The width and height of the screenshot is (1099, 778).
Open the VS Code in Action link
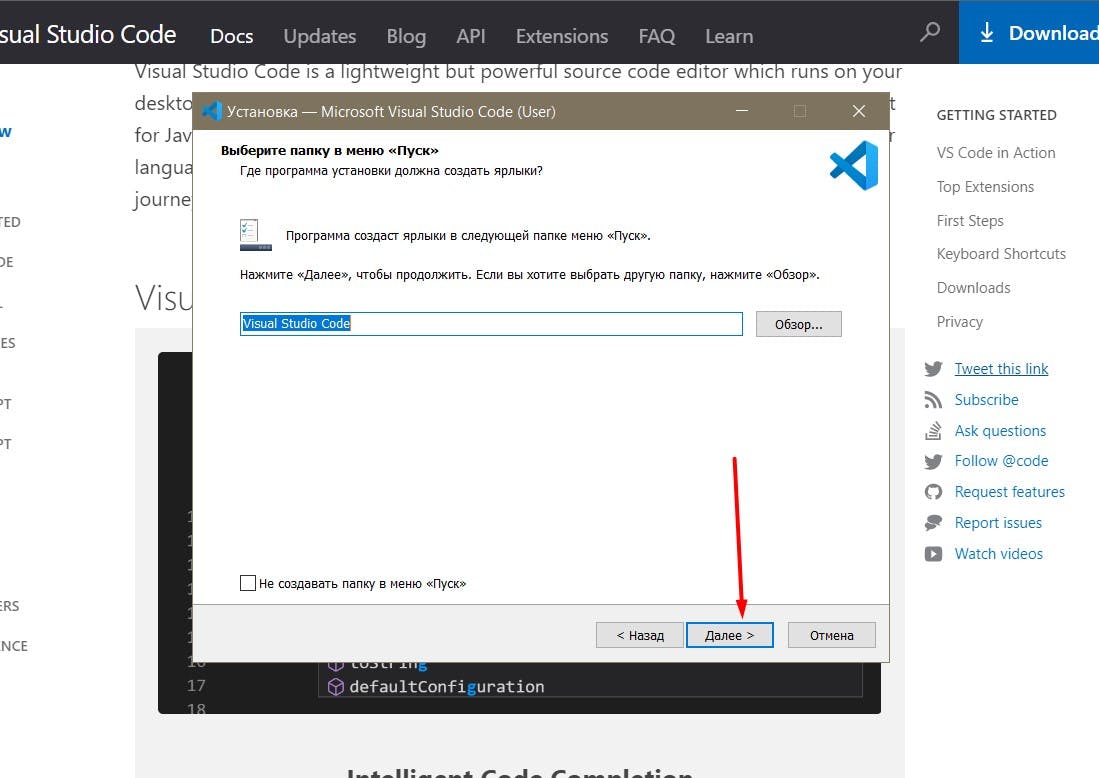(995, 152)
